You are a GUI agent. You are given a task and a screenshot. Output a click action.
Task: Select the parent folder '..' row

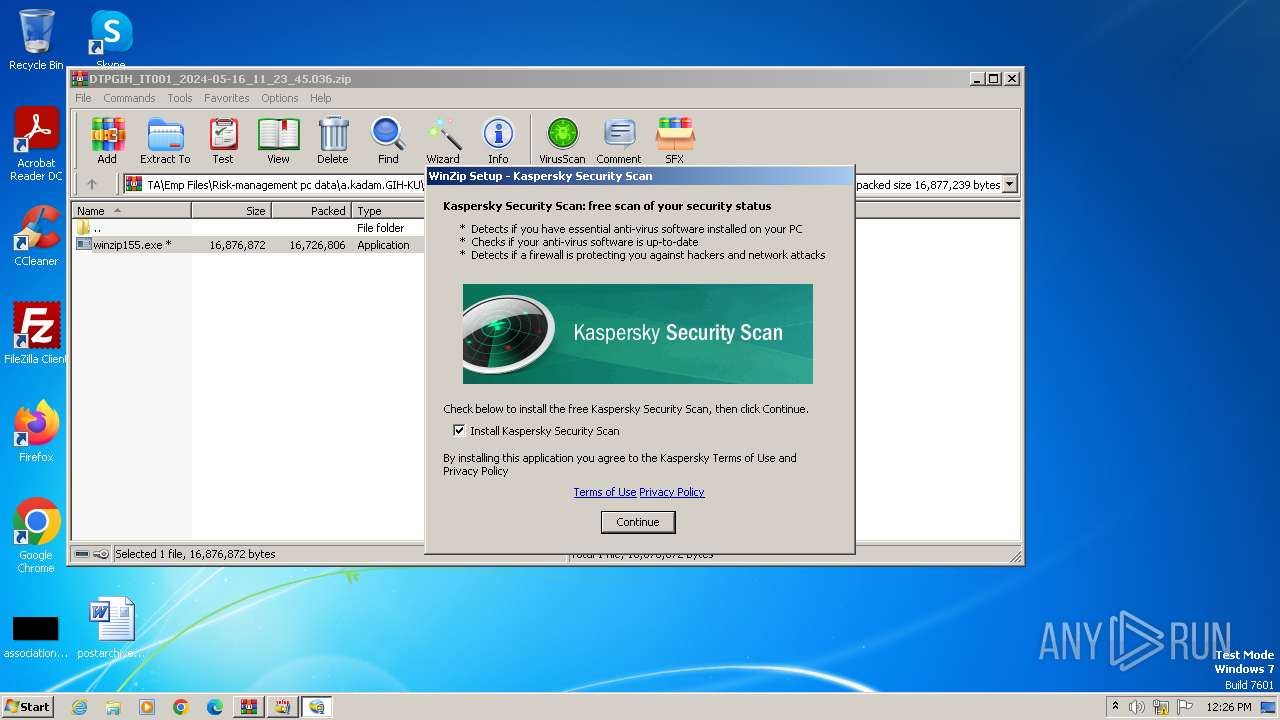(x=250, y=228)
